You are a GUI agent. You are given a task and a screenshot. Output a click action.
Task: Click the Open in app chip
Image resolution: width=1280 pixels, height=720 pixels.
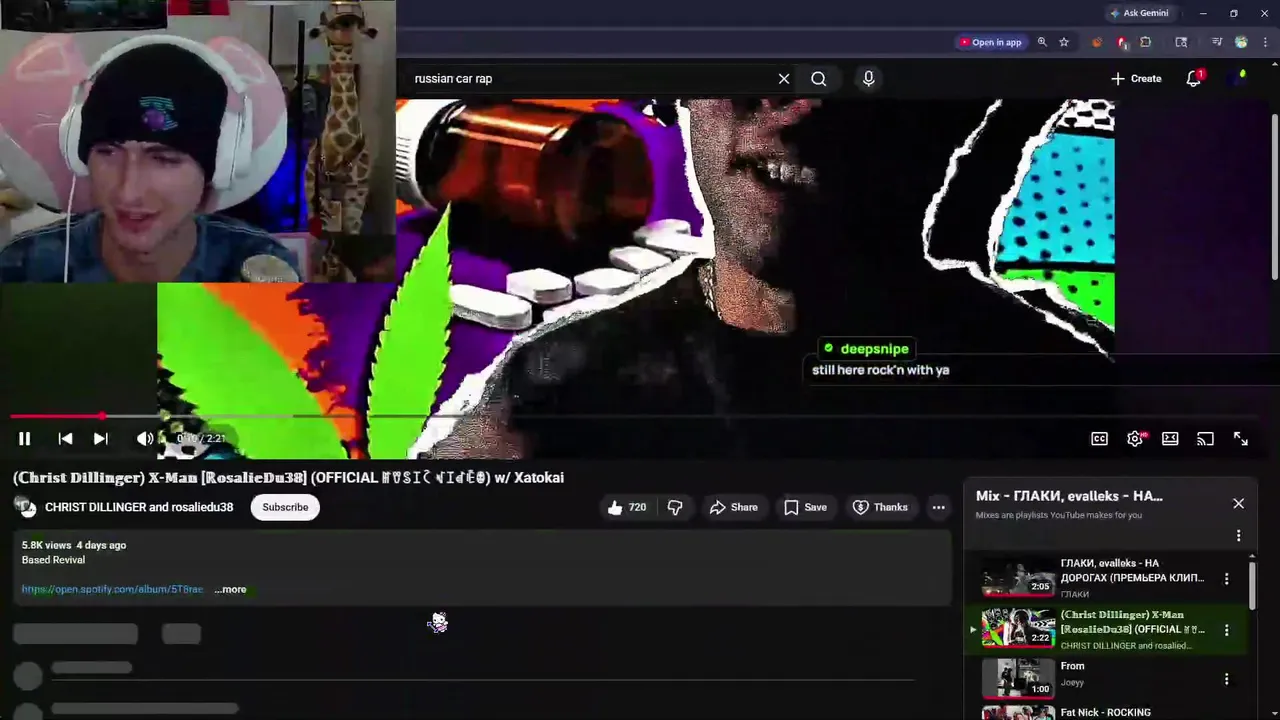(x=991, y=42)
